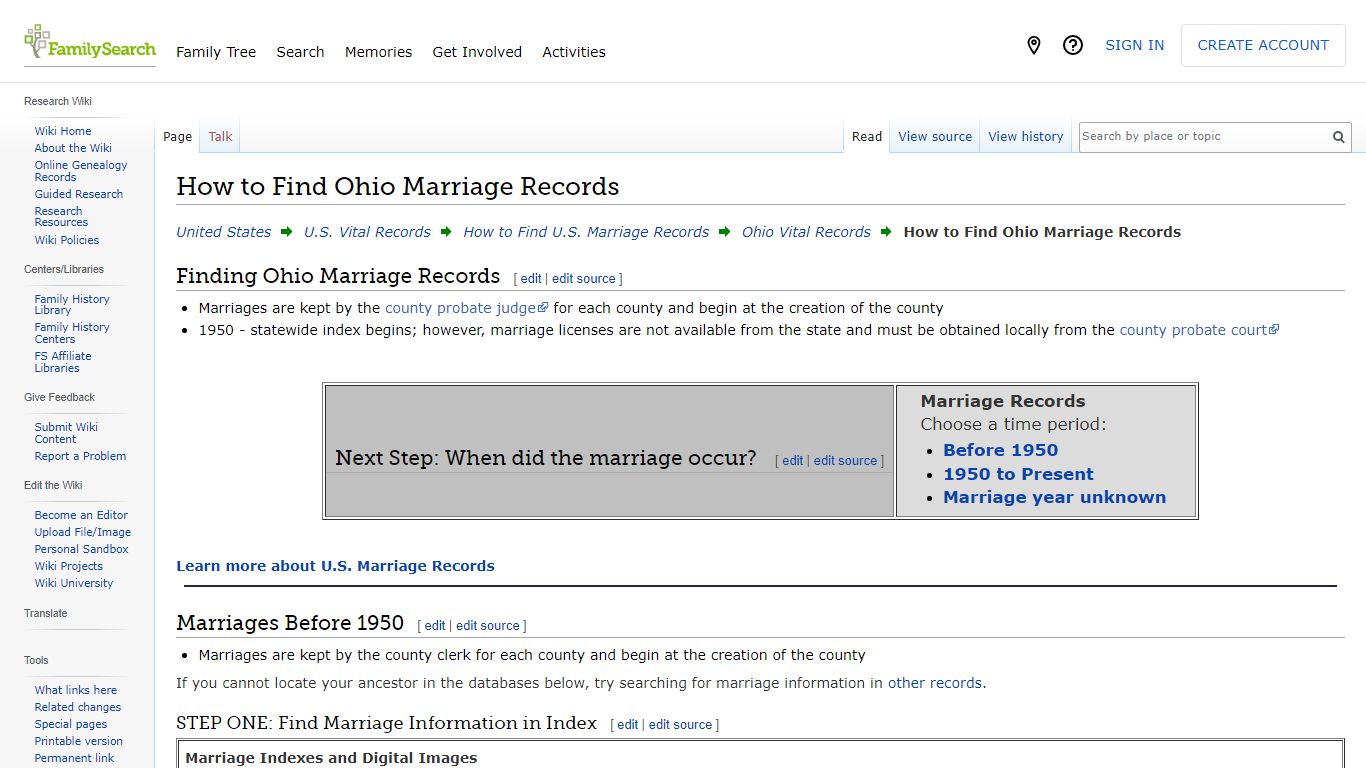Click edit source next to Next Step heading

coord(845,461)
